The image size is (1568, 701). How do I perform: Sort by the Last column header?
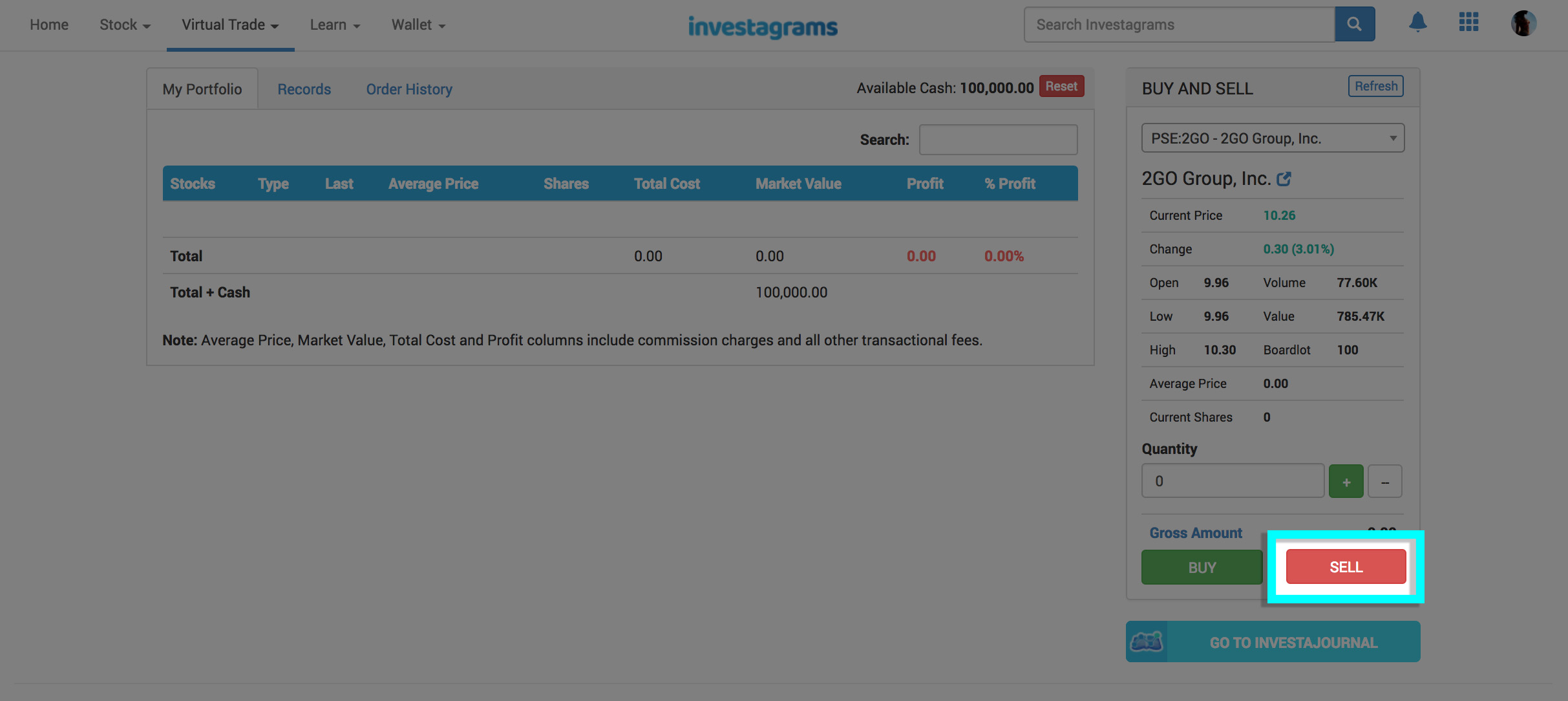coord(339,184)
